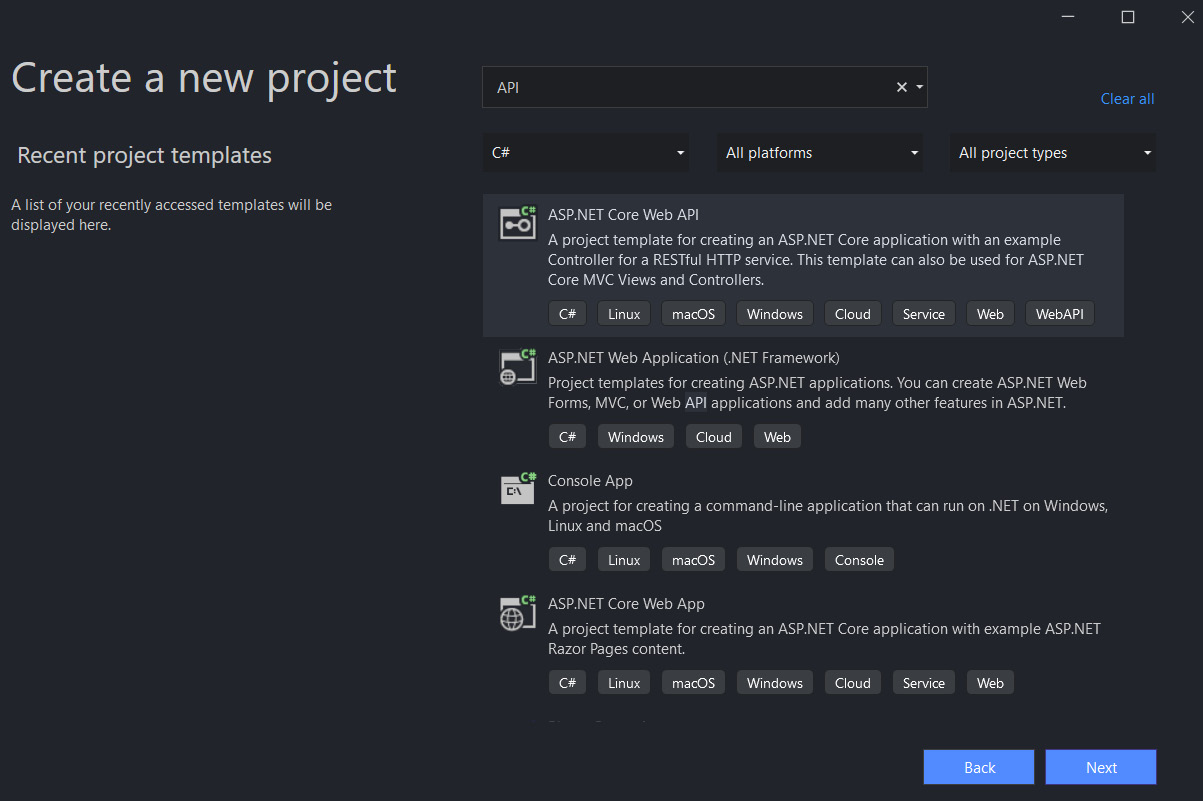Image resolution: width=1203 pixels, height=801 pixels.
Task: Open the C# language filter dropdown
Action: click(586, 153)
